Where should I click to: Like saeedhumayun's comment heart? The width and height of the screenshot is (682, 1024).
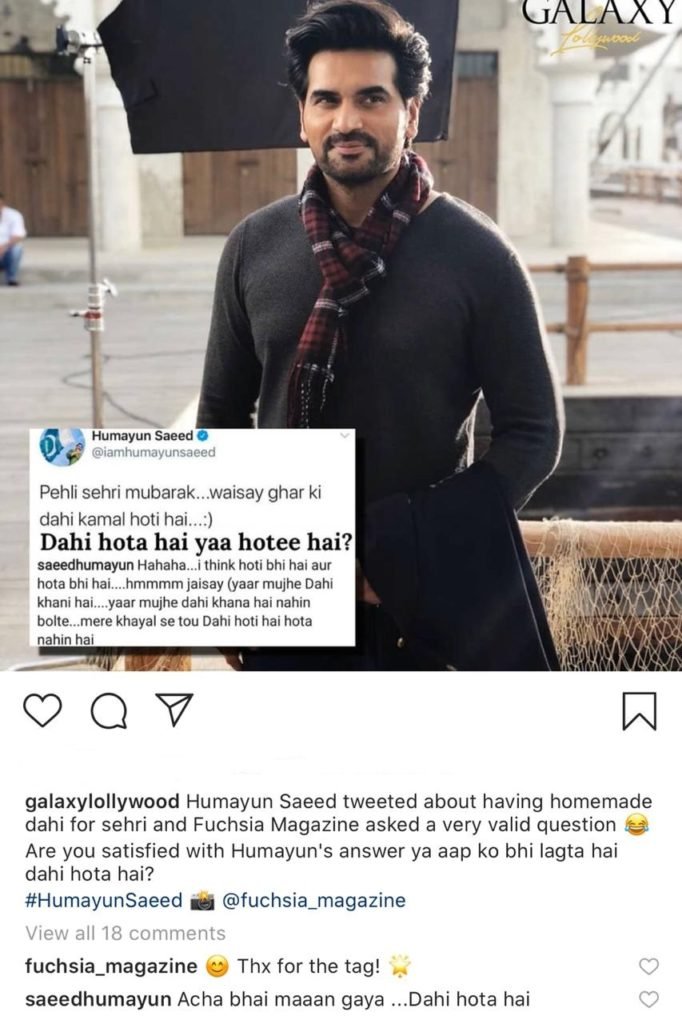coord(648,999)
